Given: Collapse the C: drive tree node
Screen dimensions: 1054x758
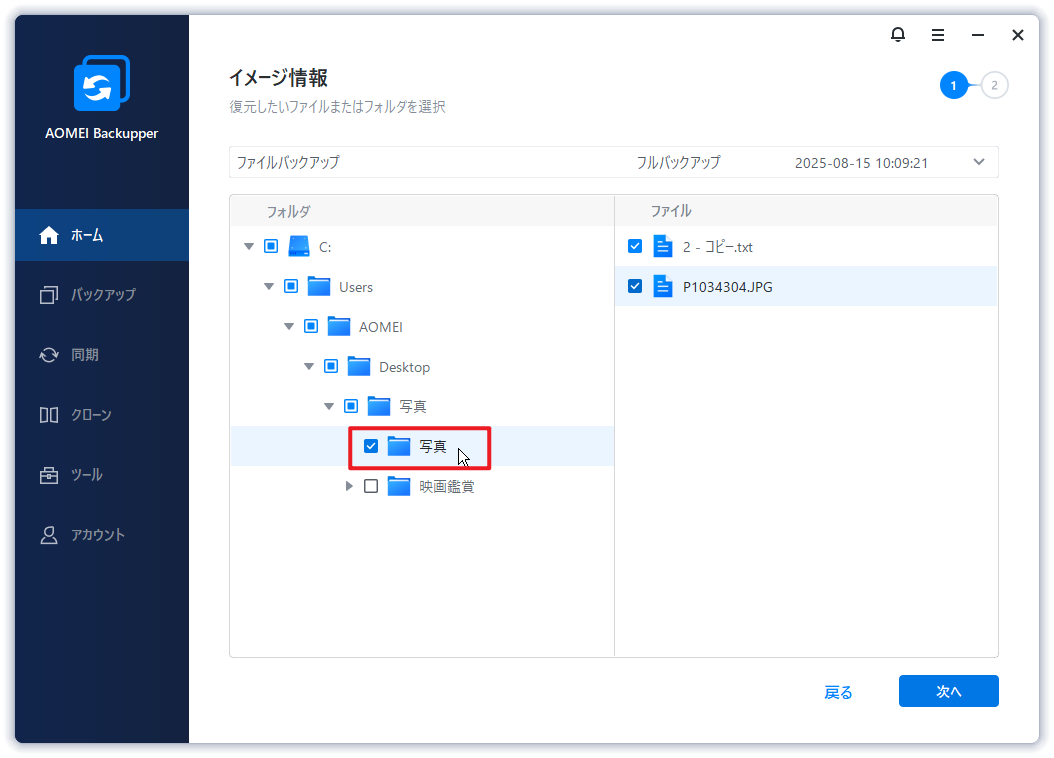Looking at the screenshot, I should (x=249, y=247).
